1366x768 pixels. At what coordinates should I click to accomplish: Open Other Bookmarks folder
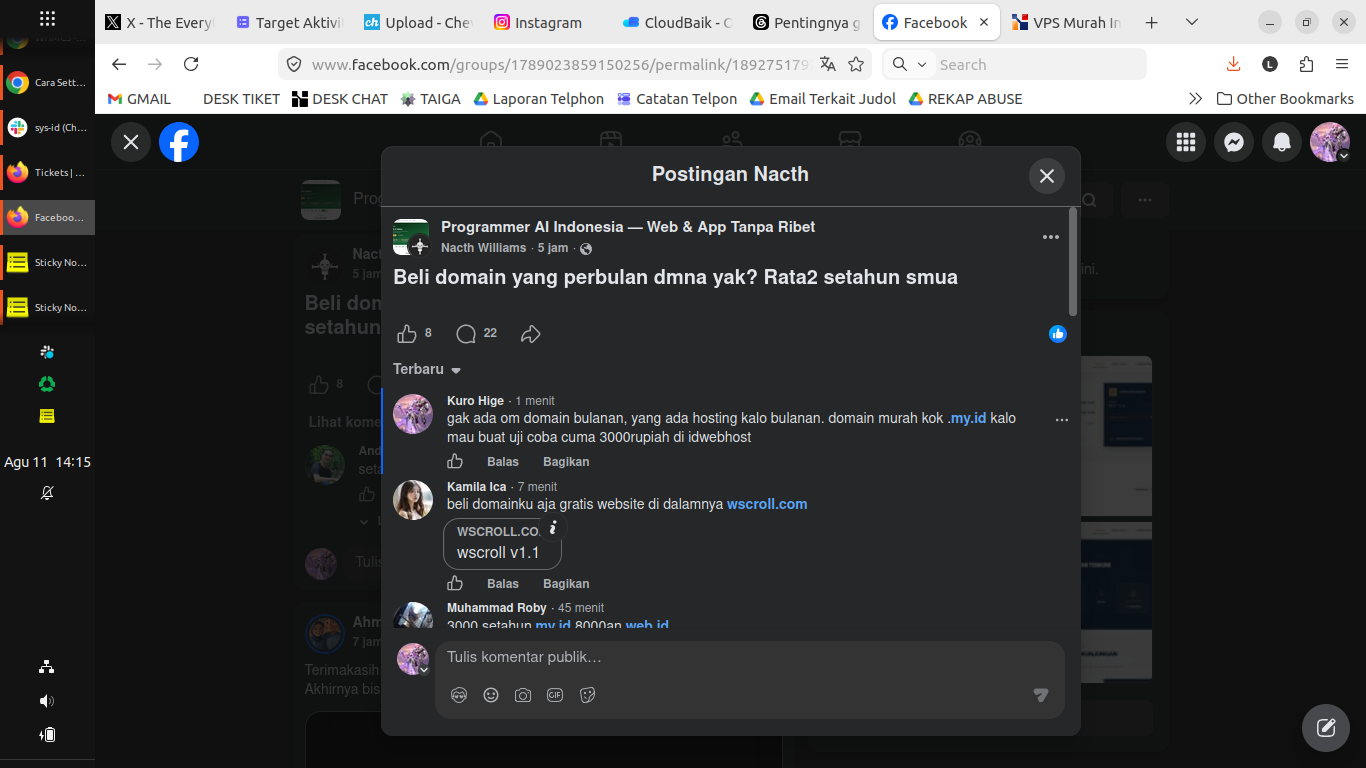[1285, 99]
